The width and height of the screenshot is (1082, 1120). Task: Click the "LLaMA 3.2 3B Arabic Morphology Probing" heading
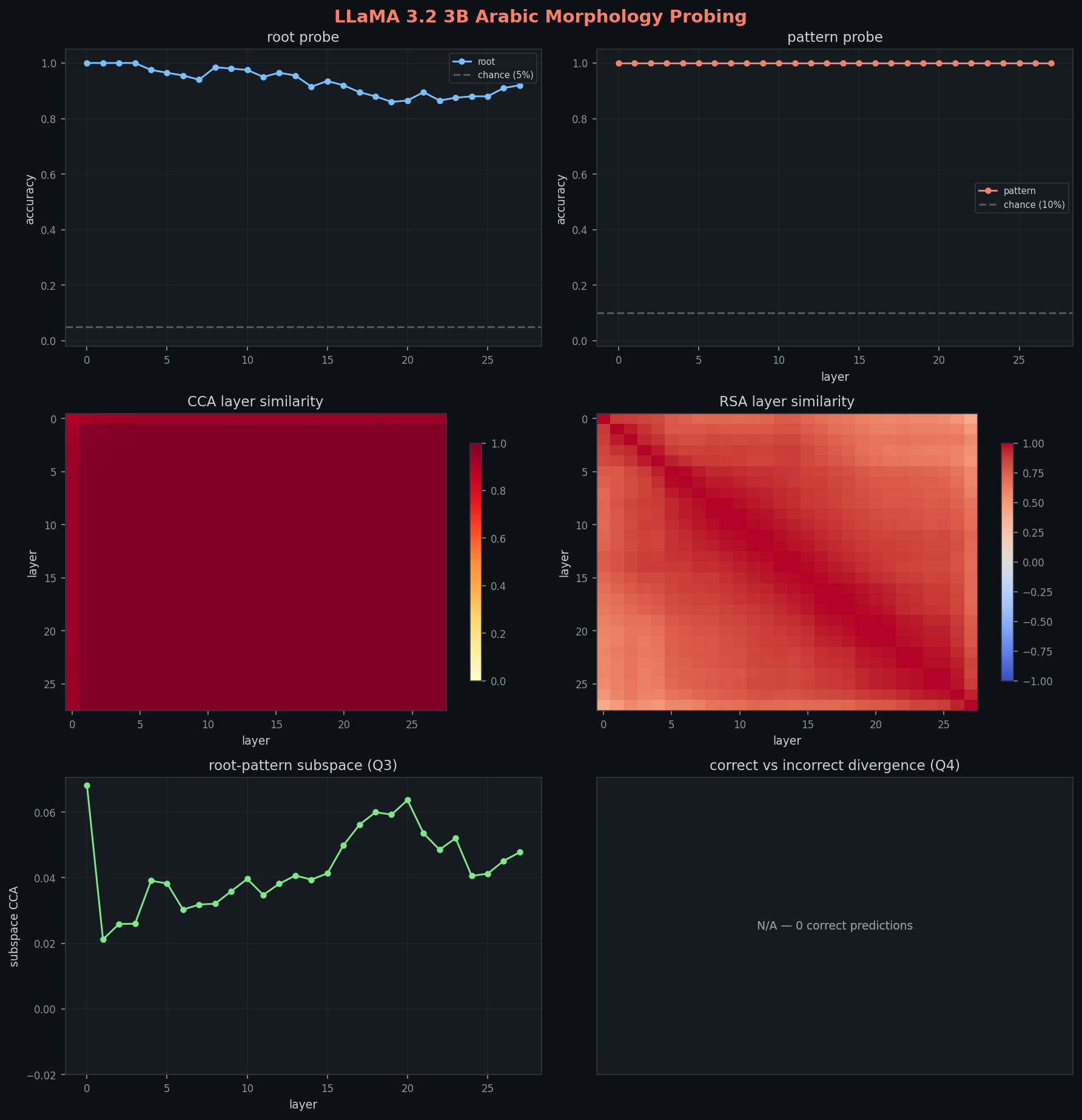coord(540,17)
